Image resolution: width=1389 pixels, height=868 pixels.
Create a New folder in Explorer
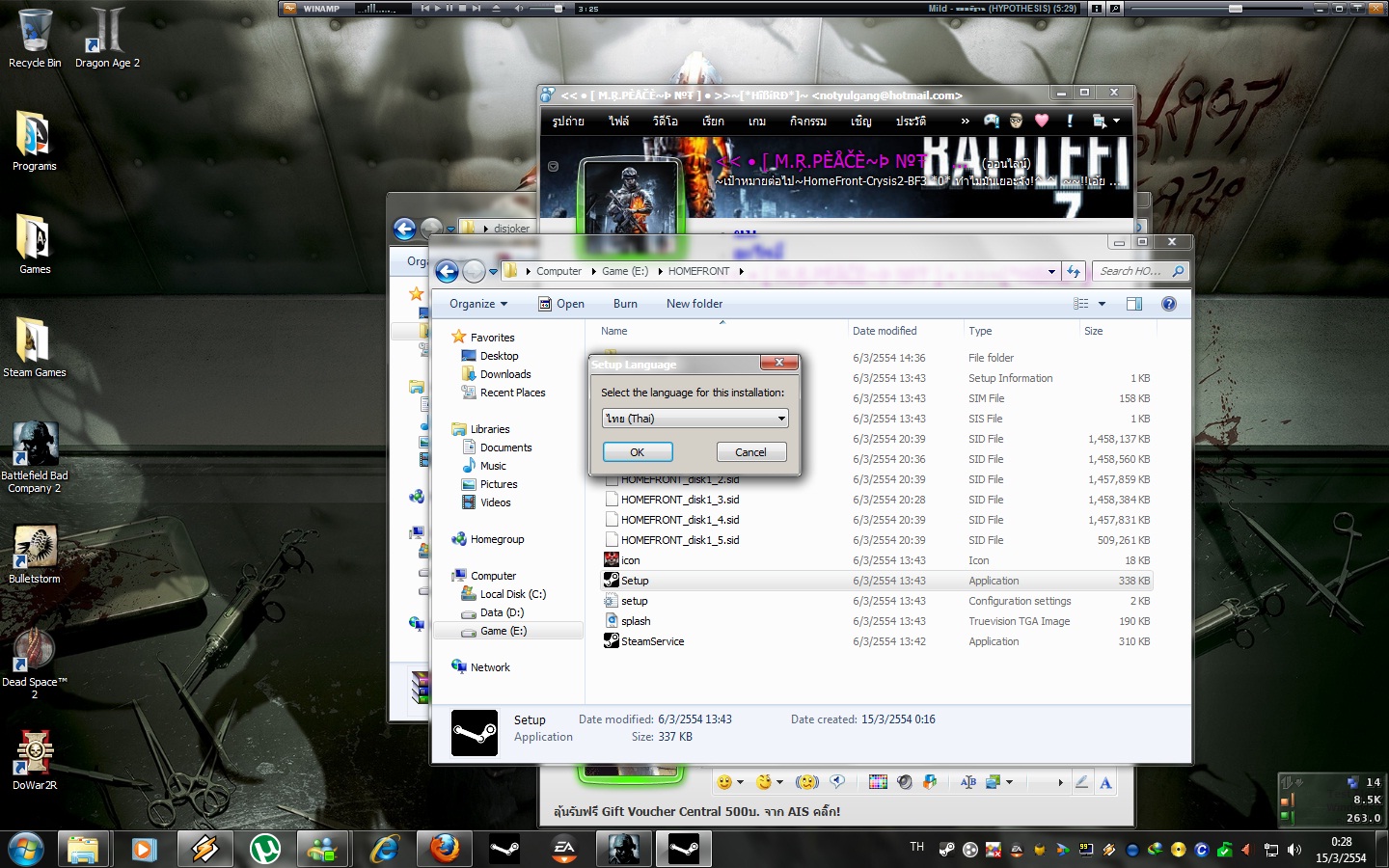tap(694, 304)
